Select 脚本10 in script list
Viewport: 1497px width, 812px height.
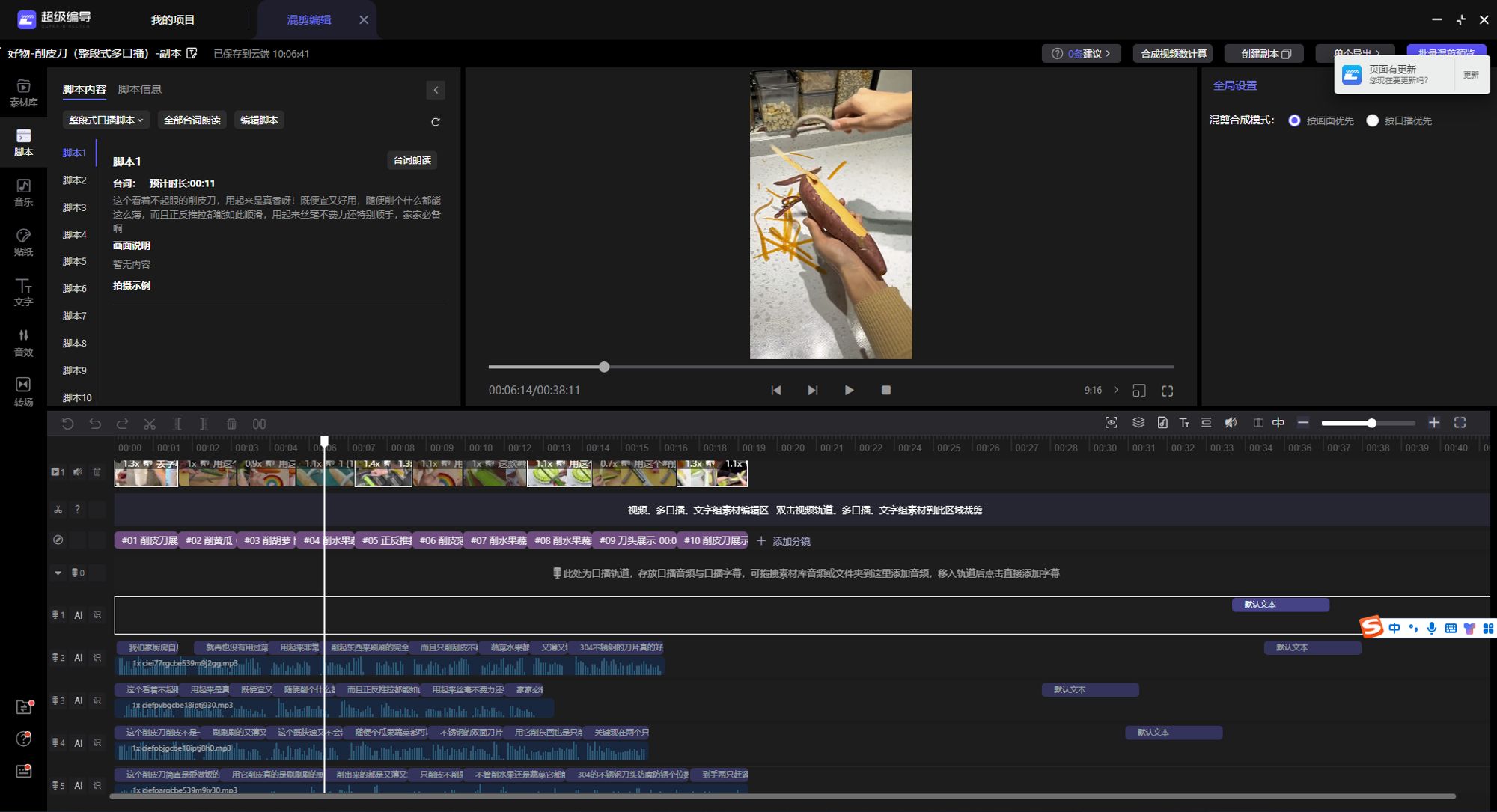[x=77, y=398]
